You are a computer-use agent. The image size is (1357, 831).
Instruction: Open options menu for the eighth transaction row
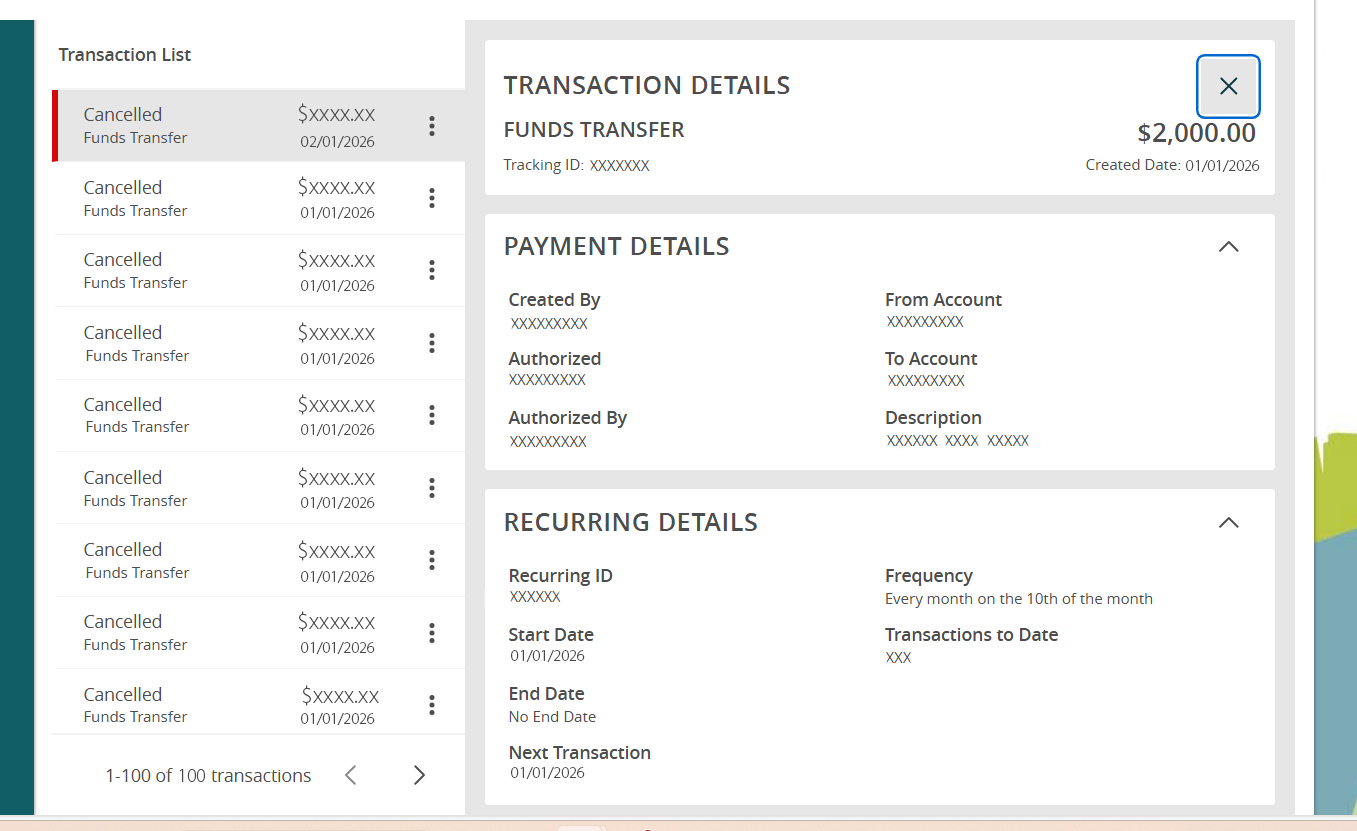[x=432, y=633]
